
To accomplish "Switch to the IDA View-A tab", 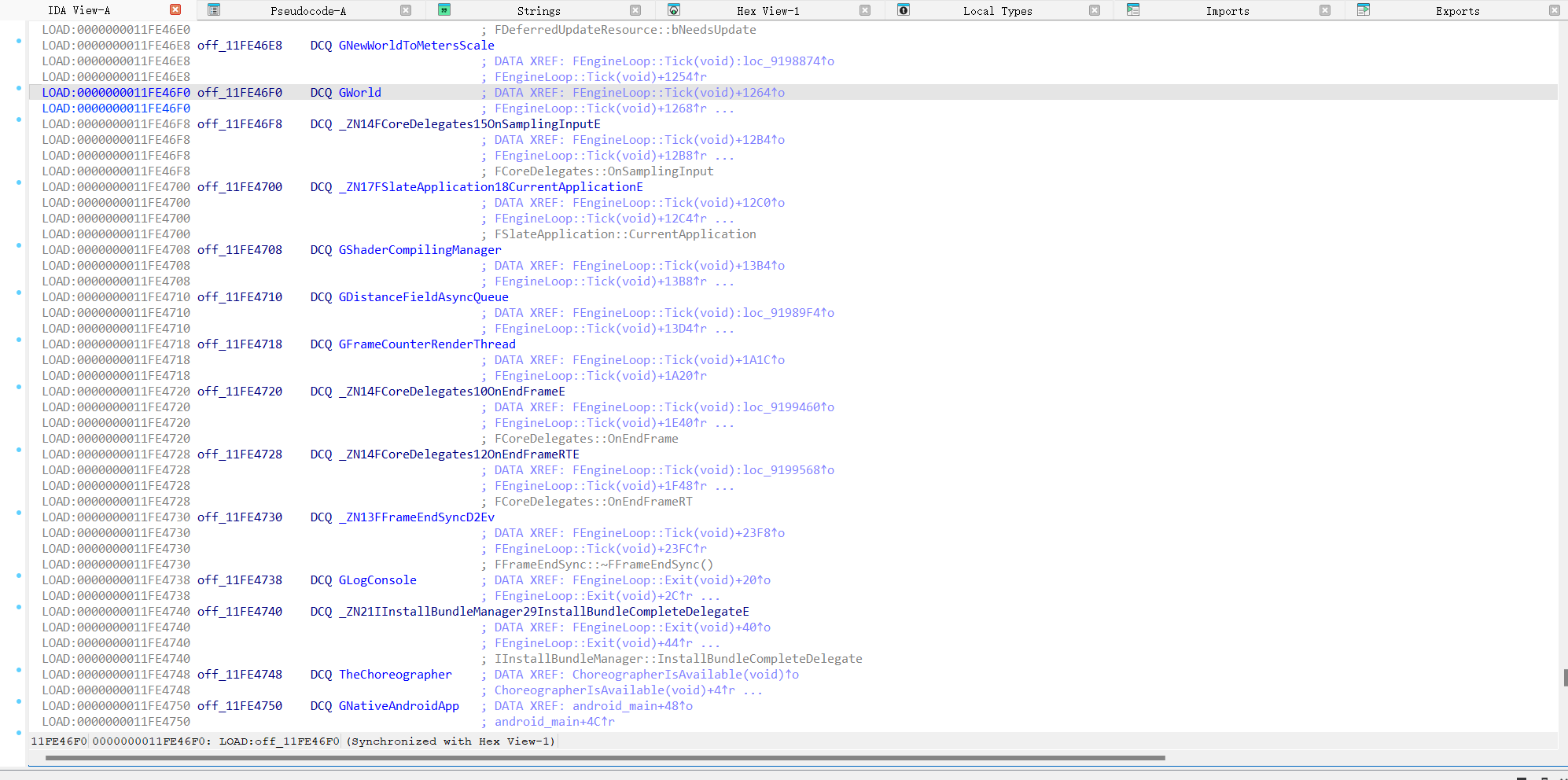I will (79, 10).
